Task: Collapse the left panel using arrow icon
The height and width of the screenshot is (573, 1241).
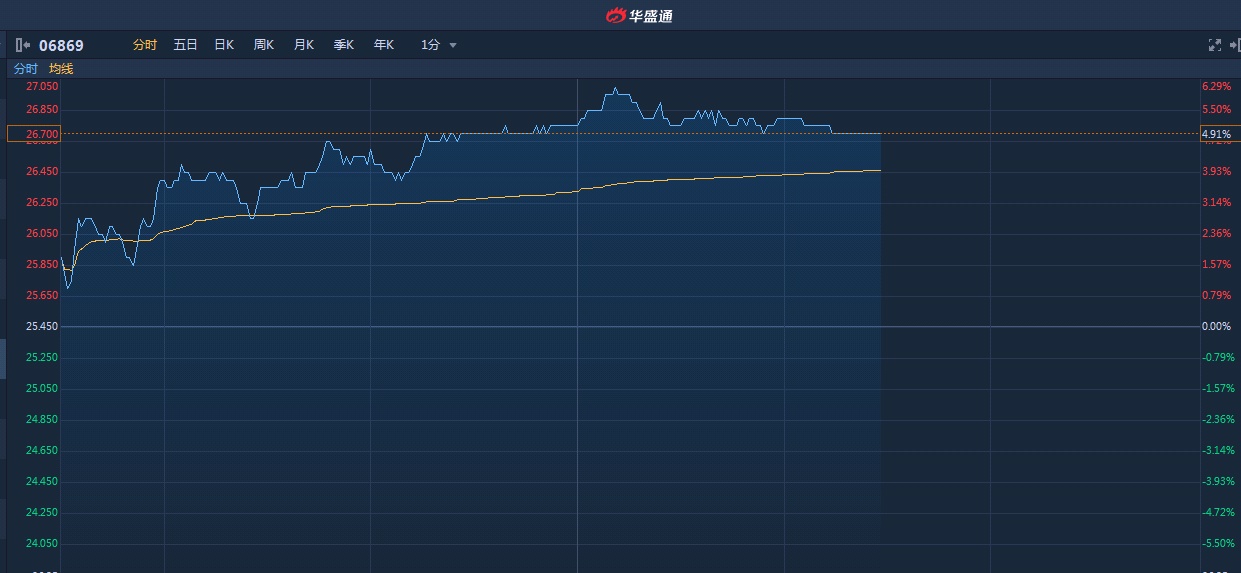Action: tap(23, 45)
